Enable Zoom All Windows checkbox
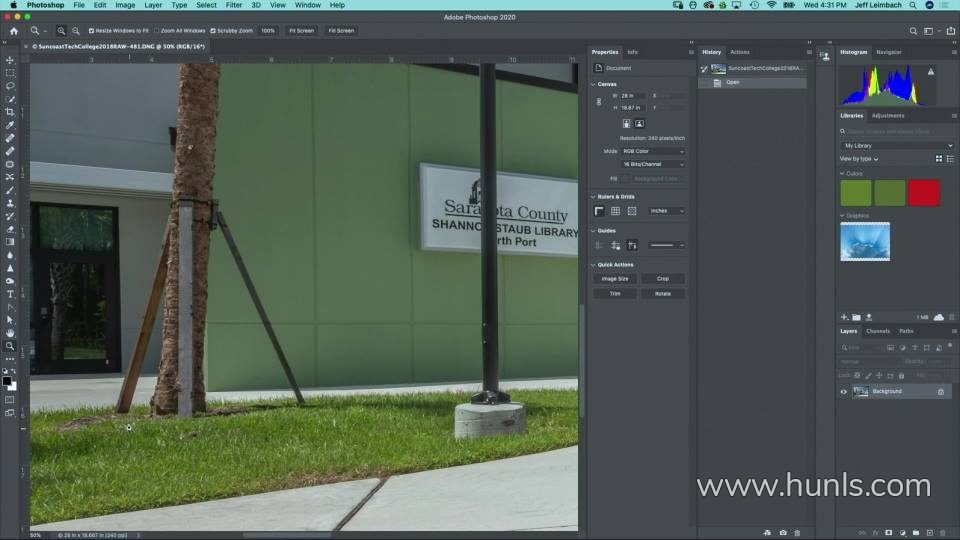Viewport: 960px width, 540px height. pyautogui.click(x=157, y=31)
